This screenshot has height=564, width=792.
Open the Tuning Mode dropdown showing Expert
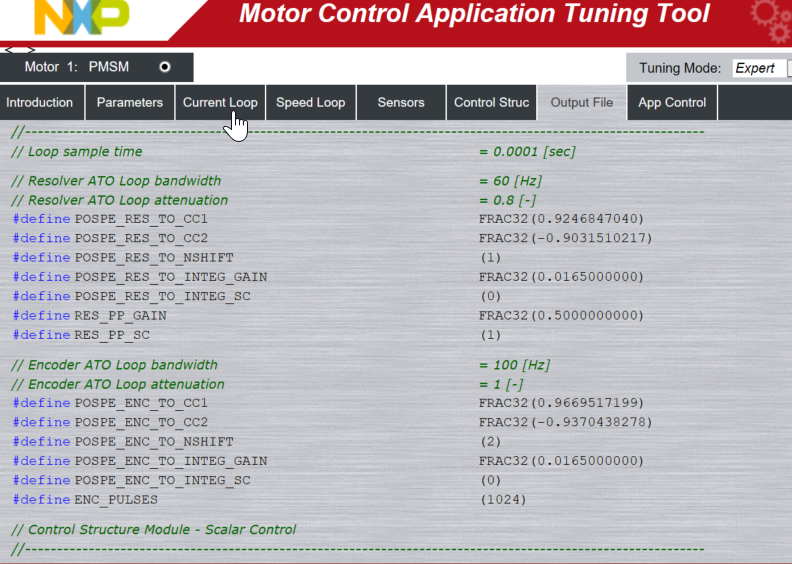click(x=760, y=68)
